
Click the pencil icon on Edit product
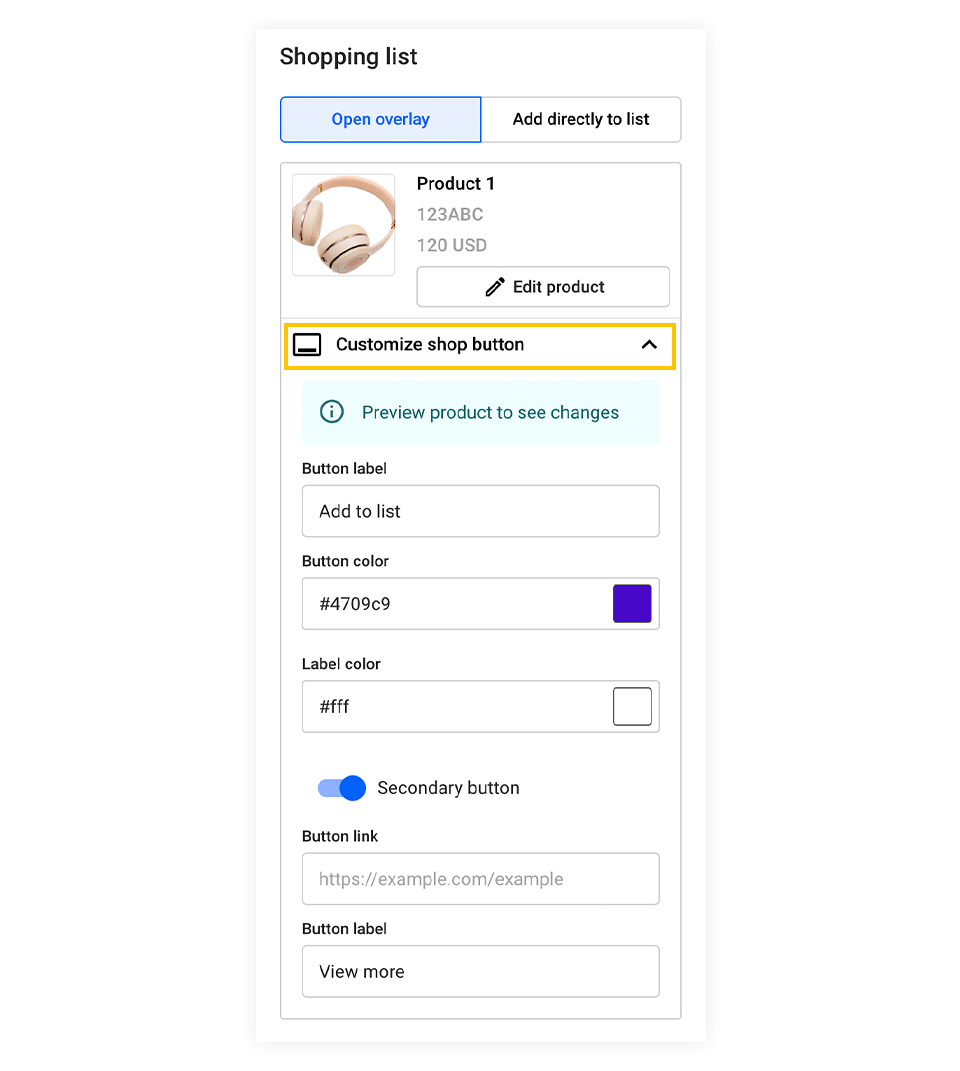(x=494, y=286)
